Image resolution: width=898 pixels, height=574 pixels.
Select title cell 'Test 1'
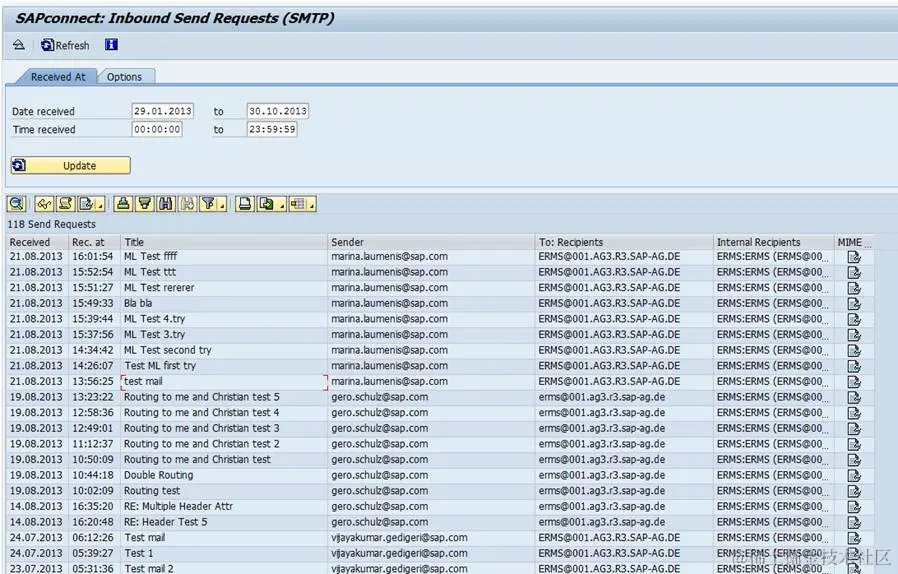pos(224,553)
